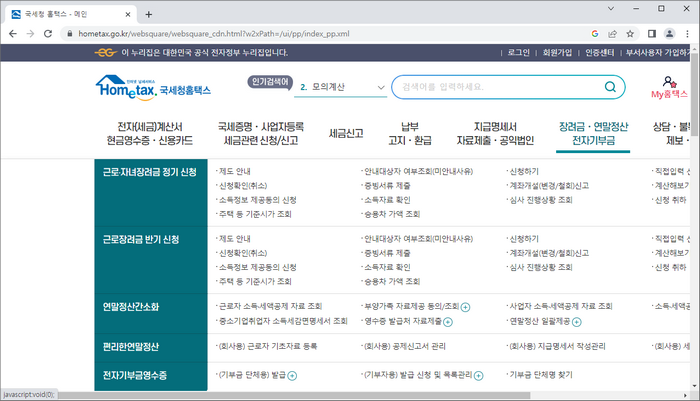Screen dimensions: 700x401
Task: Click the magnifier search icon
Action: point(610,87)
